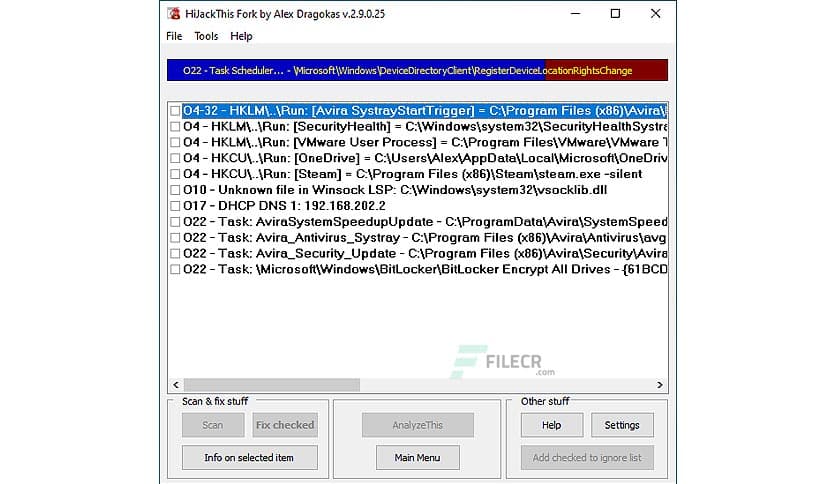Click the Help button under Other stuff
This screenshot has height=484, width=836.
551,425
